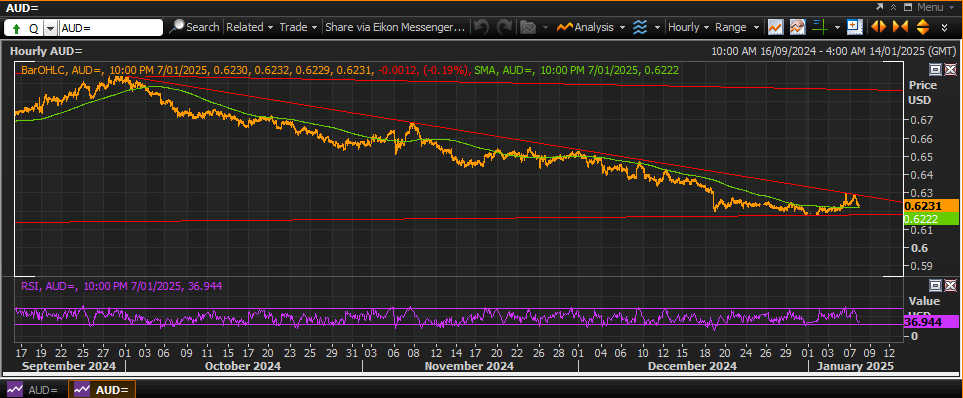Click the expand horizontal orange arrows icon

pyautogui.click(x=879, y=27)
